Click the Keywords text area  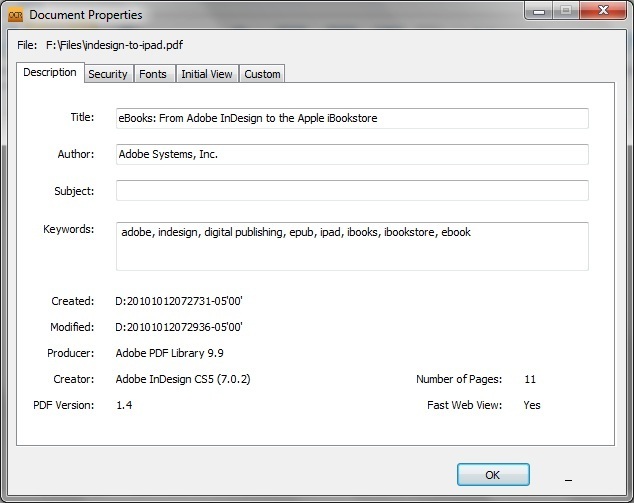(x=352, y=246)
